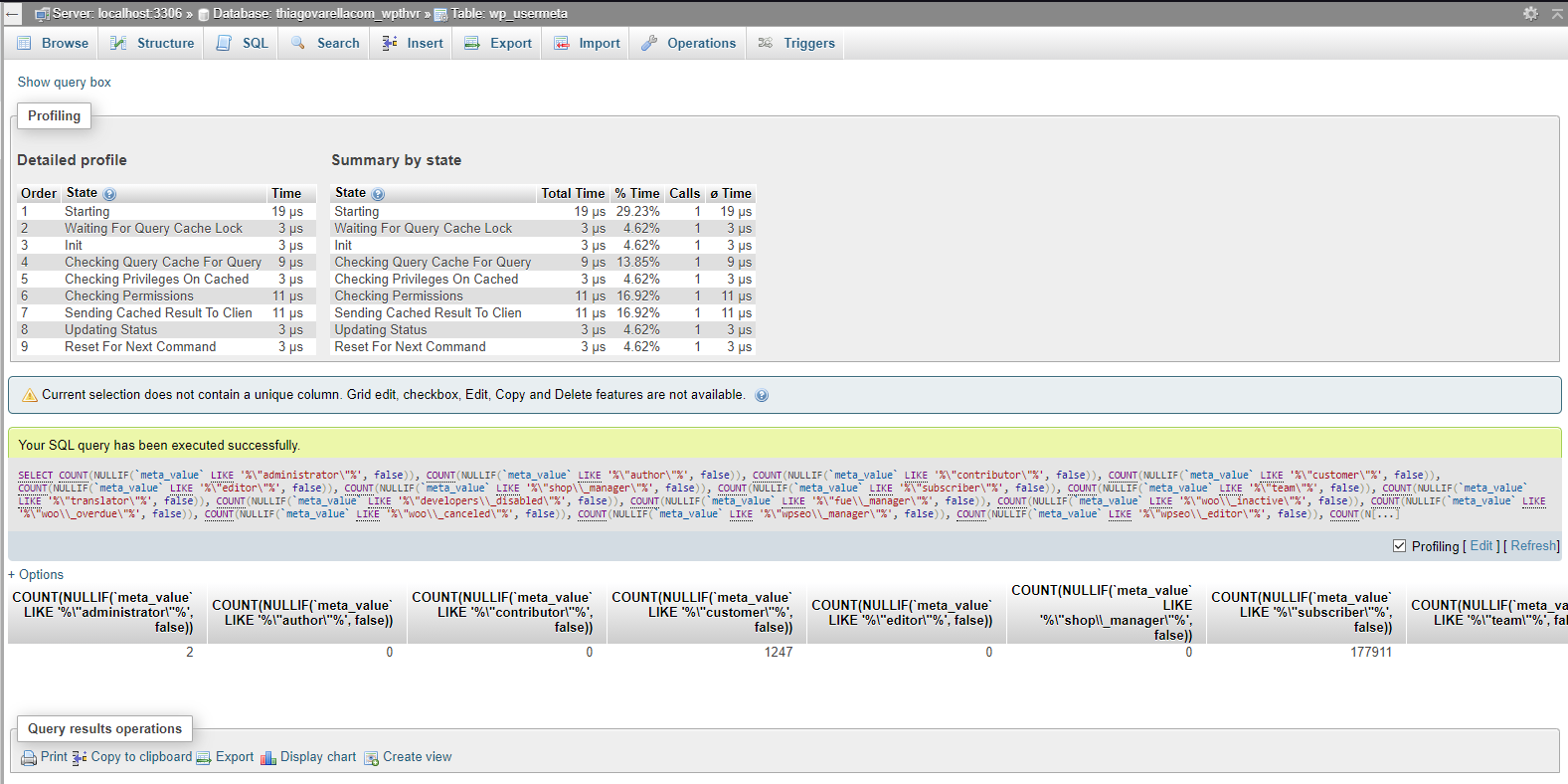
Task: Go to the Operations tab
Action: 689,43
